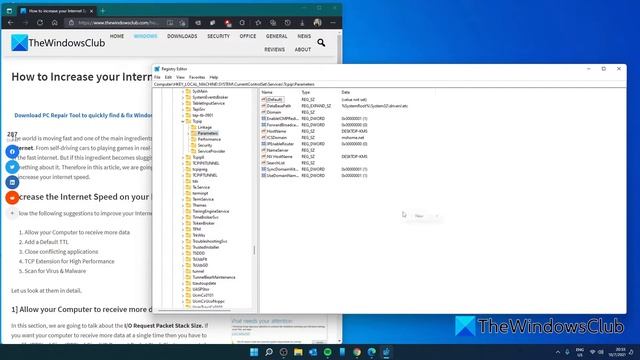Select the DataBasePath value

(279, 106)
